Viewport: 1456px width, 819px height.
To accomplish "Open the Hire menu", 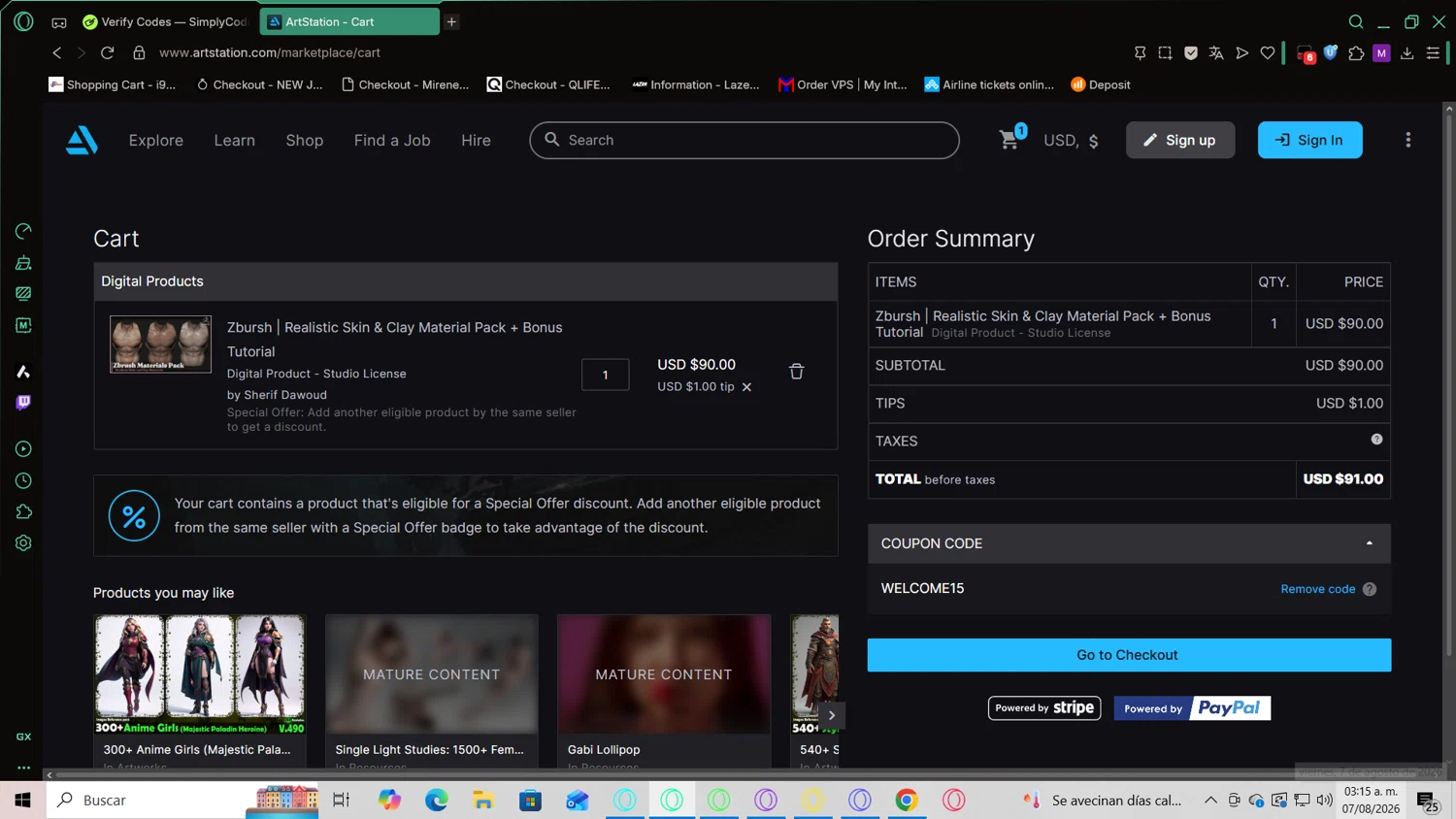I will click(476, 141).
